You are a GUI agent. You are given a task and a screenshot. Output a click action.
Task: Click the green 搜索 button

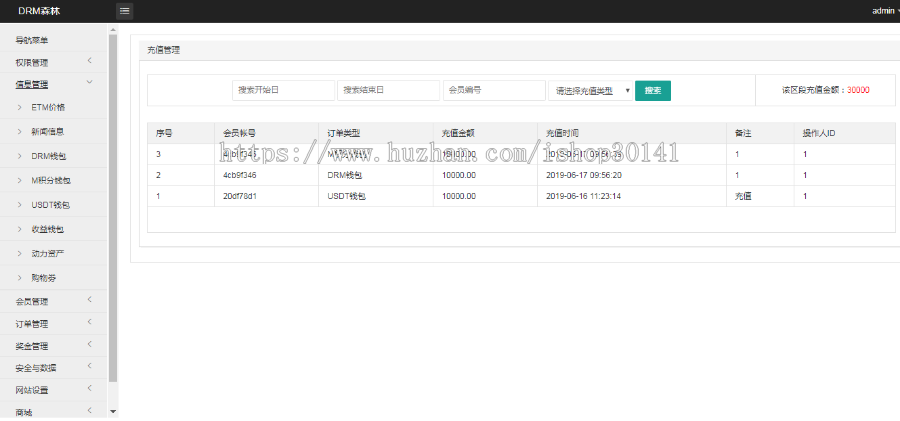tap(653, 90)
